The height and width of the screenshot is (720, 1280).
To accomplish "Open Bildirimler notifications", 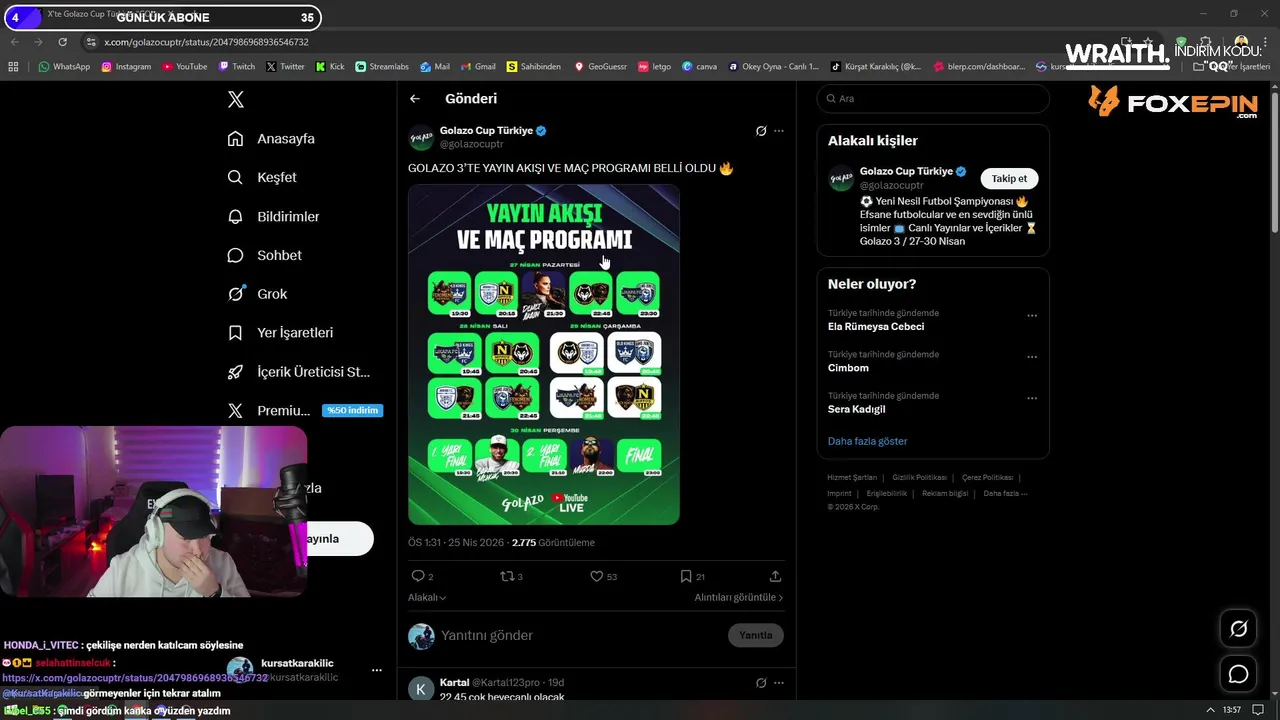I will [273, 216].
